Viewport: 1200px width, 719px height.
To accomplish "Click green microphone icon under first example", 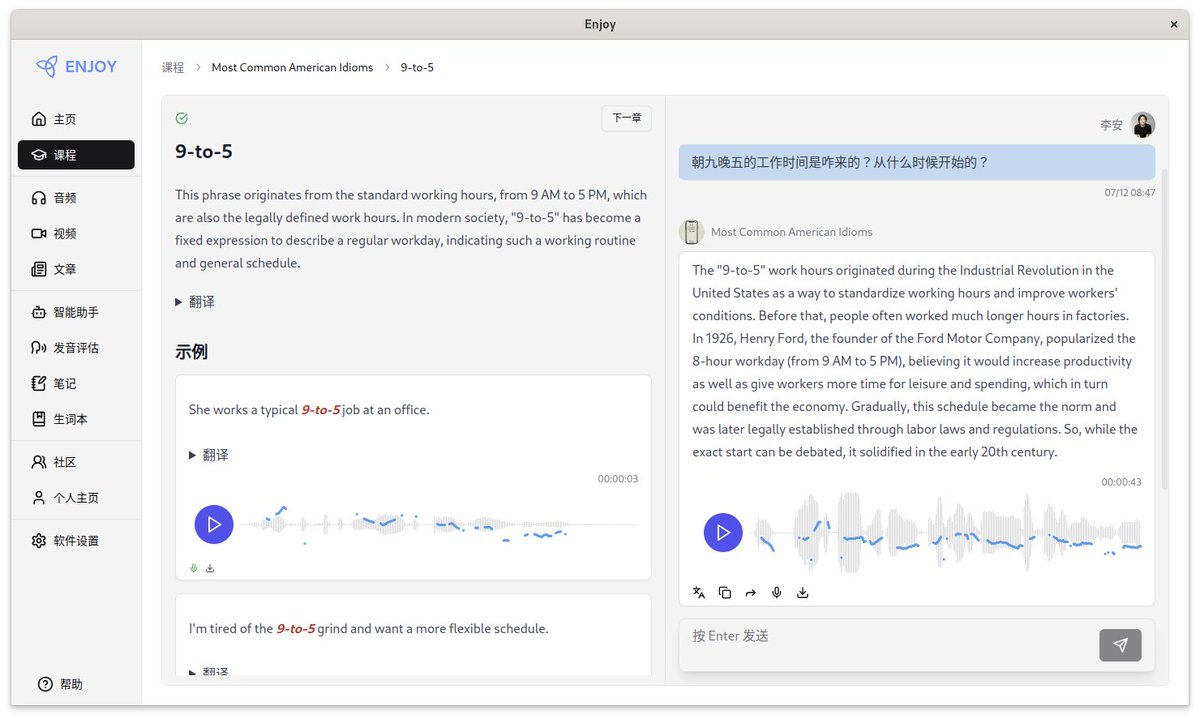I will click(x=194, y=568).
